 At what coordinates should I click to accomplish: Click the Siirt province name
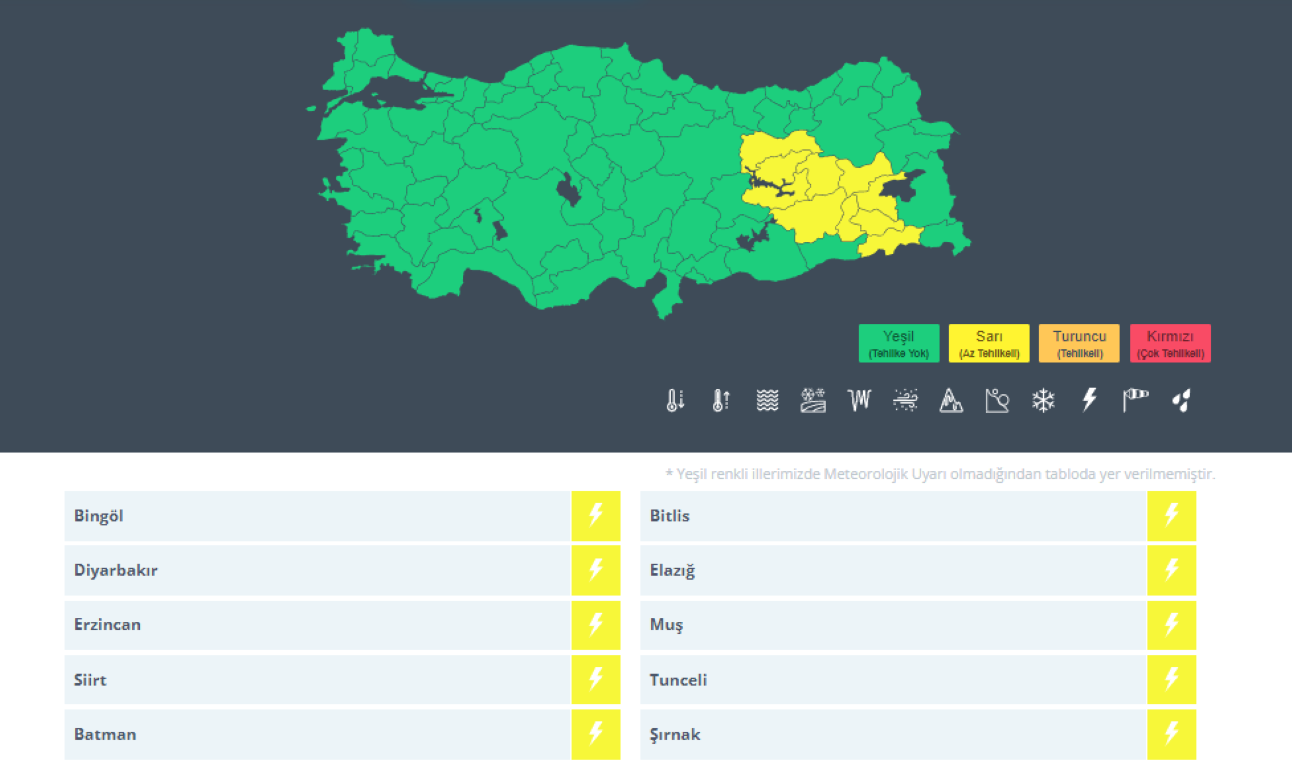(x=90, y=680)
